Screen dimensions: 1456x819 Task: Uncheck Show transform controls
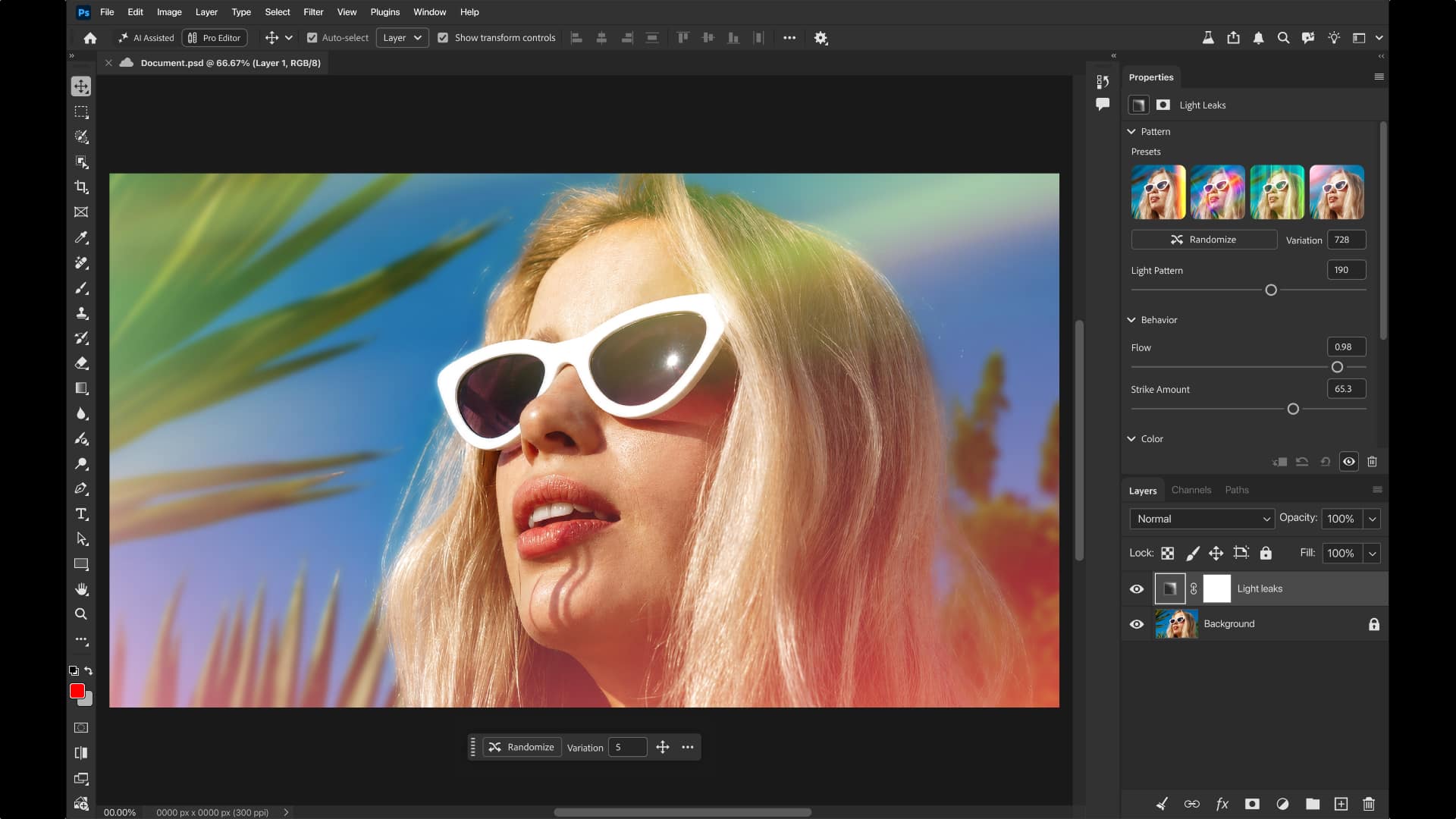[x=443, y=38]
